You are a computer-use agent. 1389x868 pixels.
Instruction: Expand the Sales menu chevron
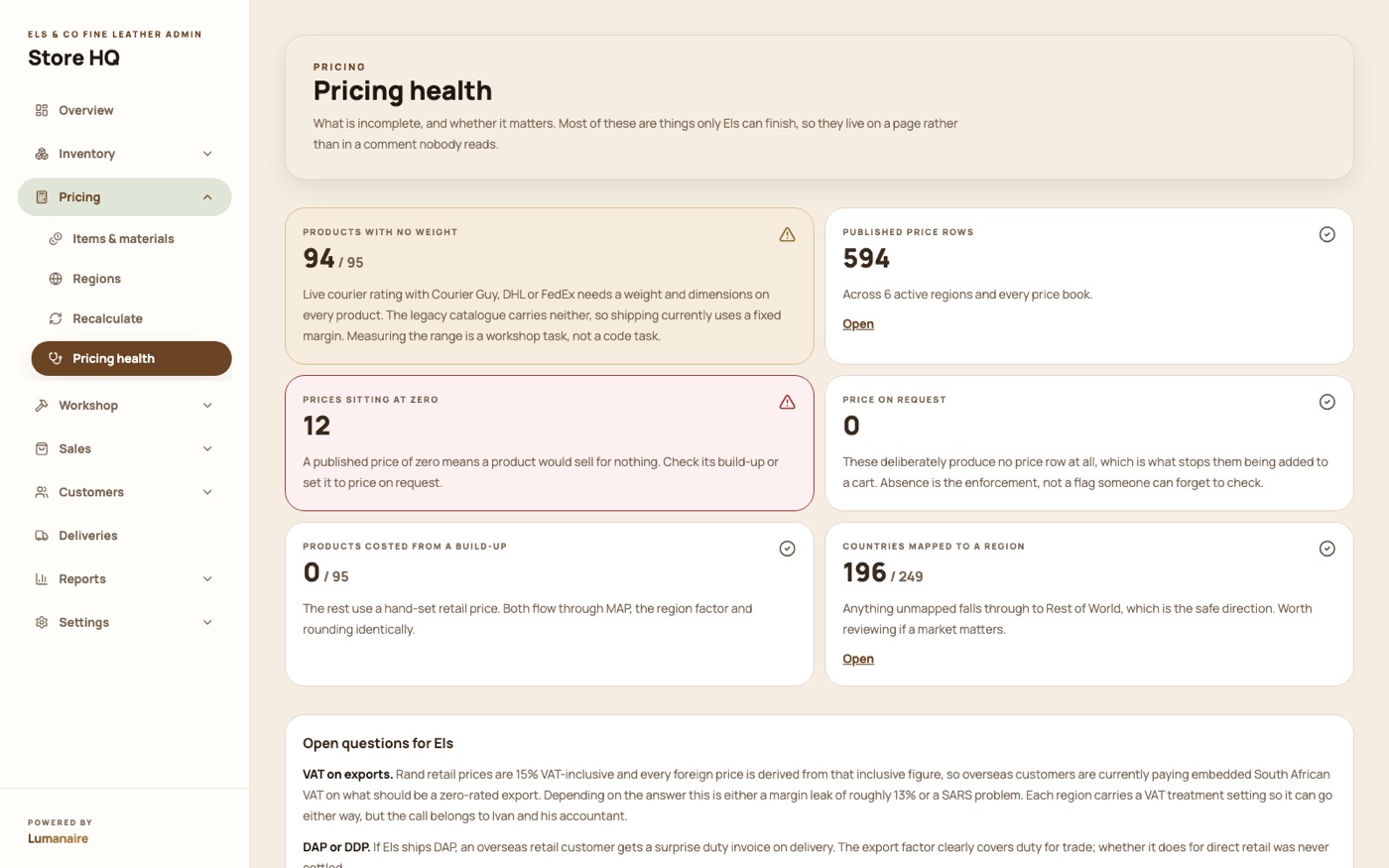click(x=207, y=449)
